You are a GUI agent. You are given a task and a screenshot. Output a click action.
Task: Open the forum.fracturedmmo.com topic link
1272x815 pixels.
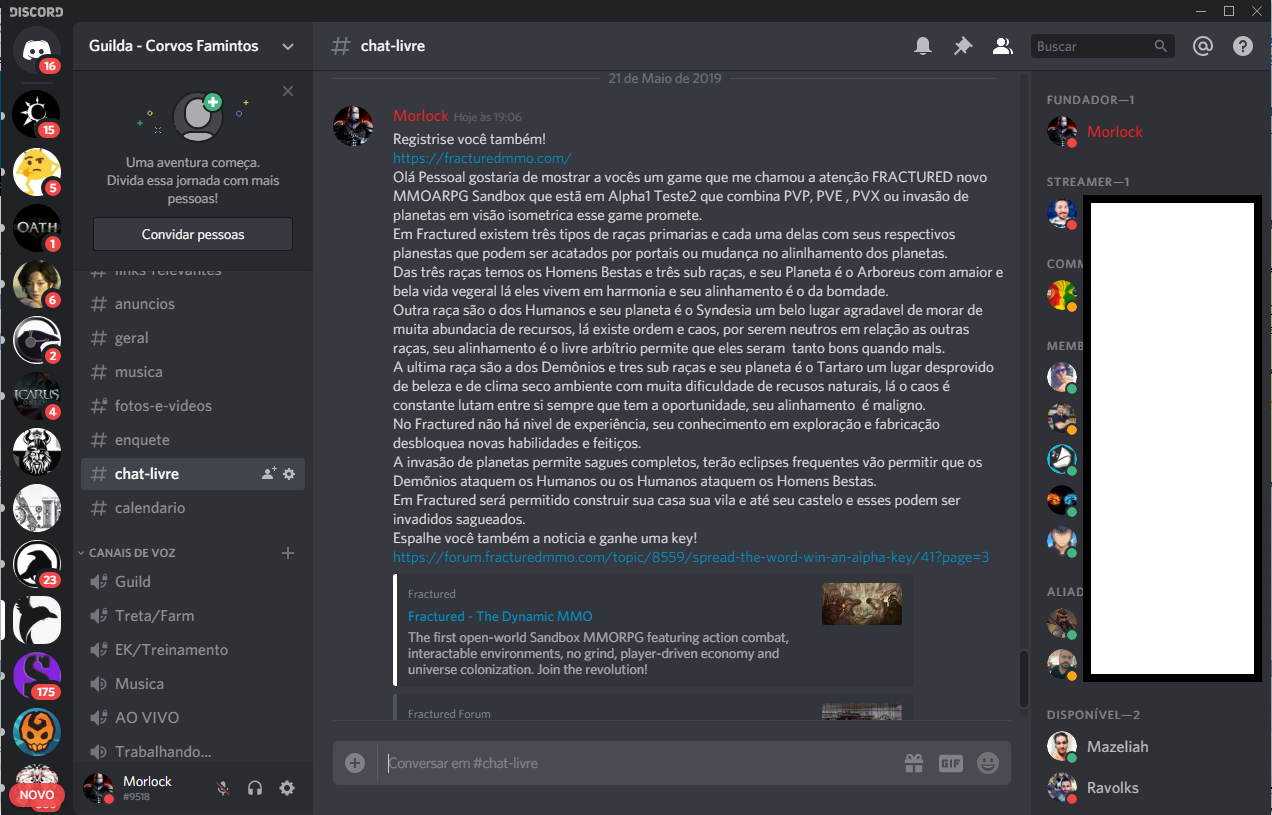pyautogui.click(x=691, y=557)
